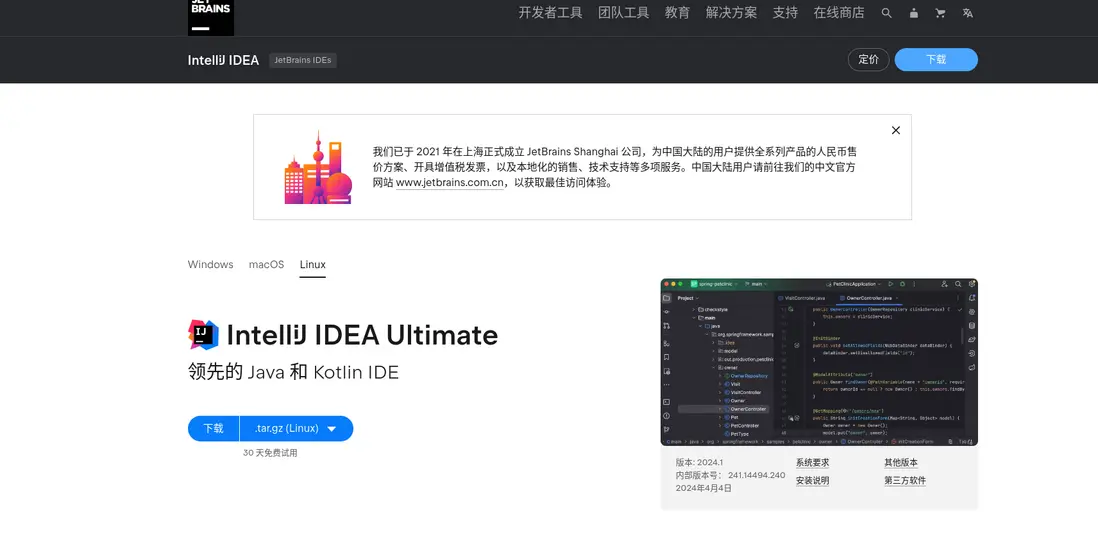
Task: Click the JetBrains logo
Action: click(x=211, y=17)
